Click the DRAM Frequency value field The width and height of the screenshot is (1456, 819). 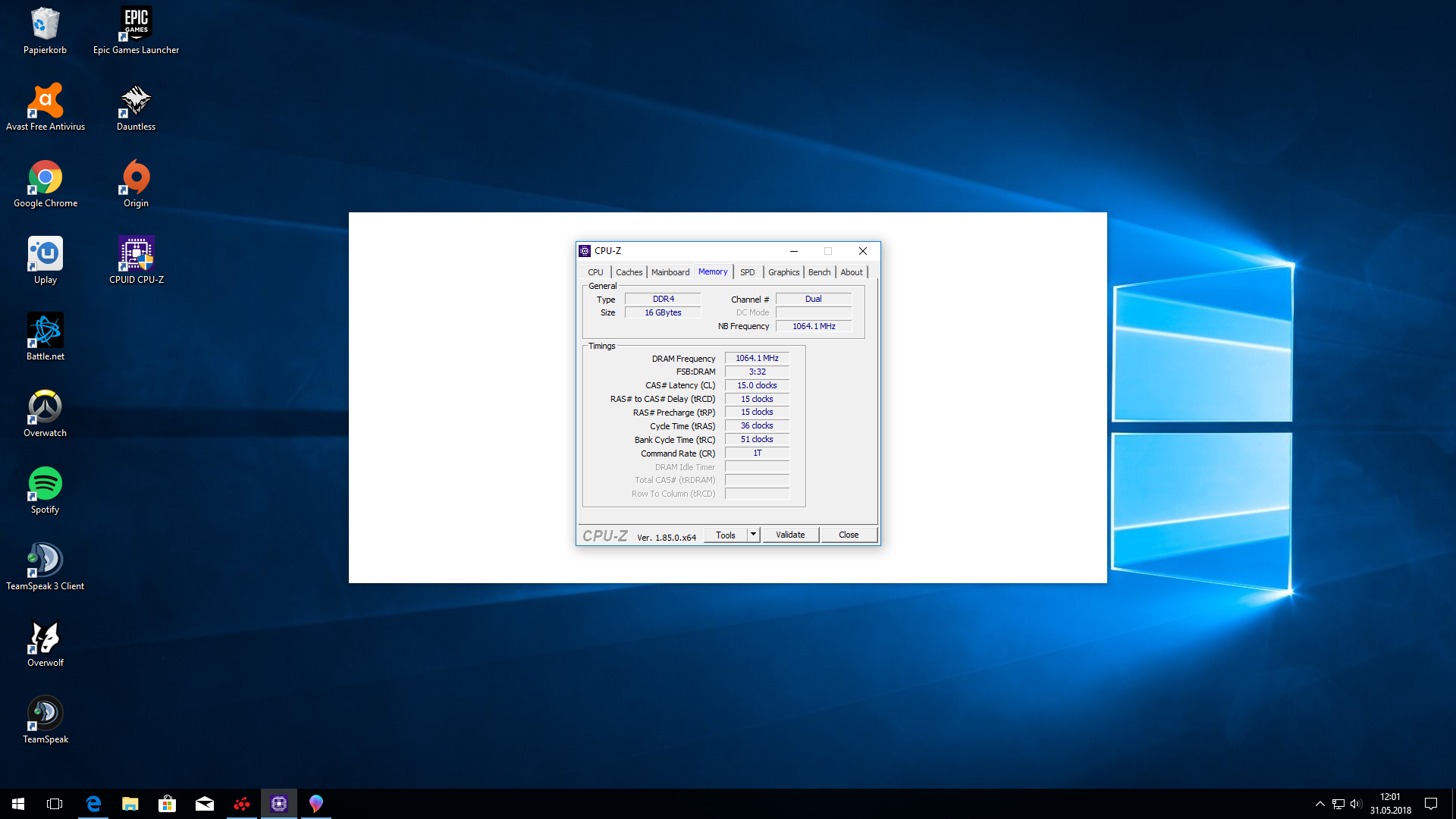(757, 358)
